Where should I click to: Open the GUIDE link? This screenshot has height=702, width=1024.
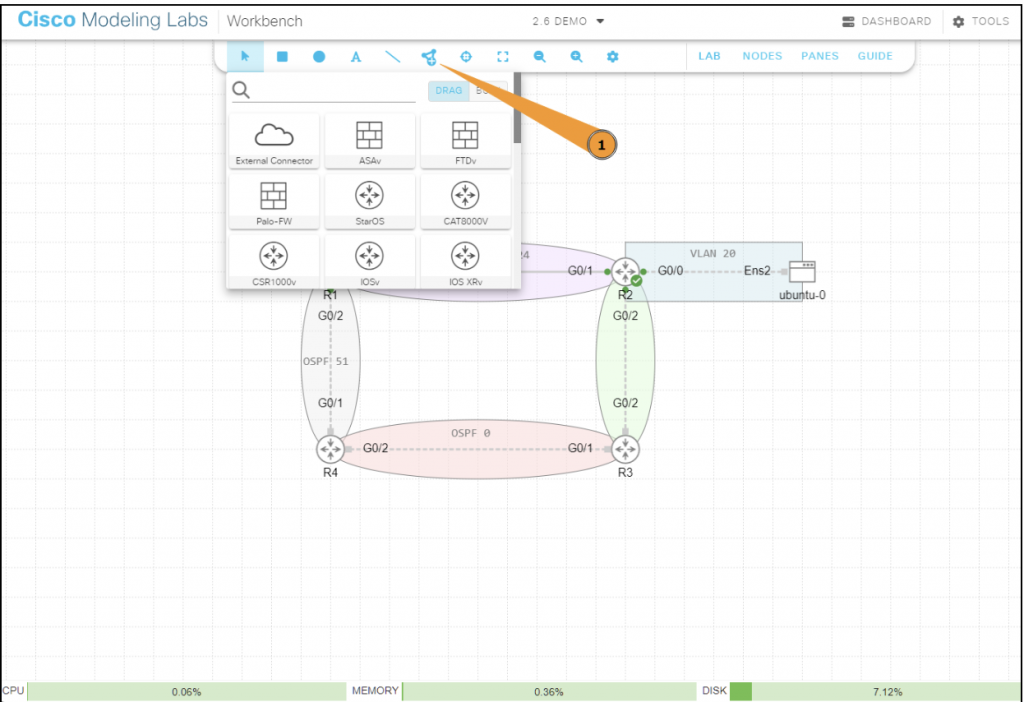[x=875, y=56]
